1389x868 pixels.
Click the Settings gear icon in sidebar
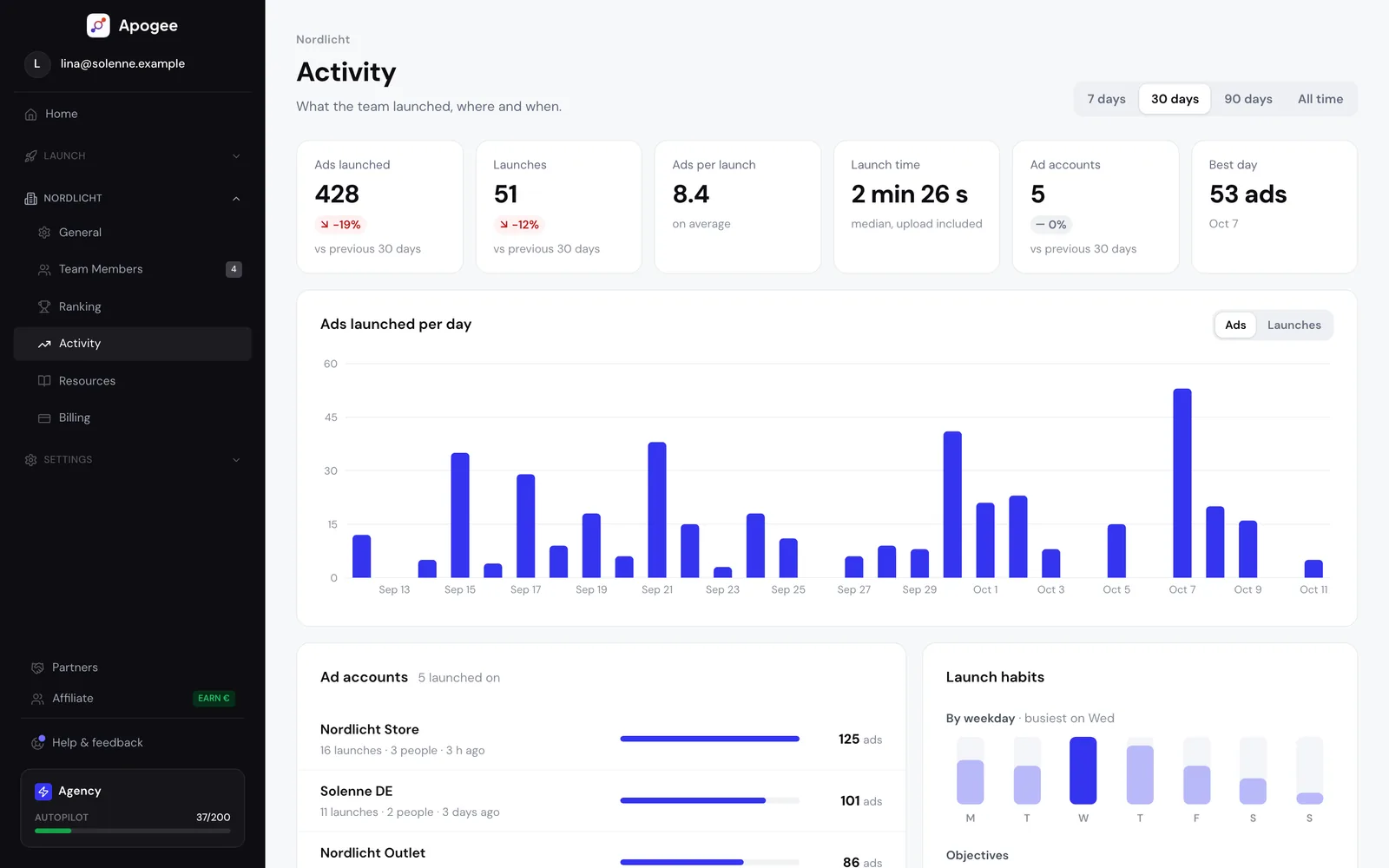click(31, 459)
